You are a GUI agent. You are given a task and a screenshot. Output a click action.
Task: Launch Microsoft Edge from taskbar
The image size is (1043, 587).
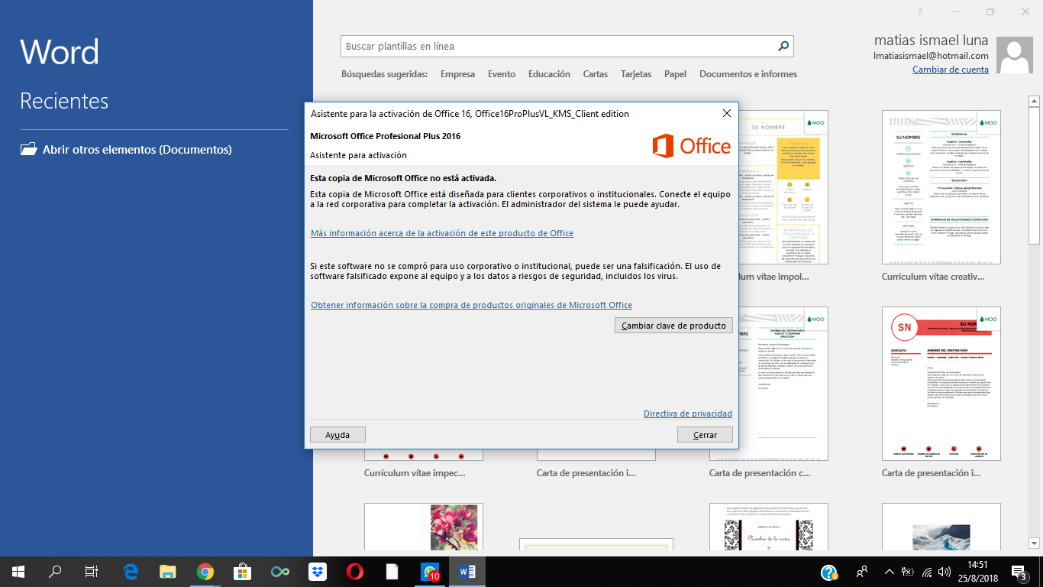coord(130,572)
